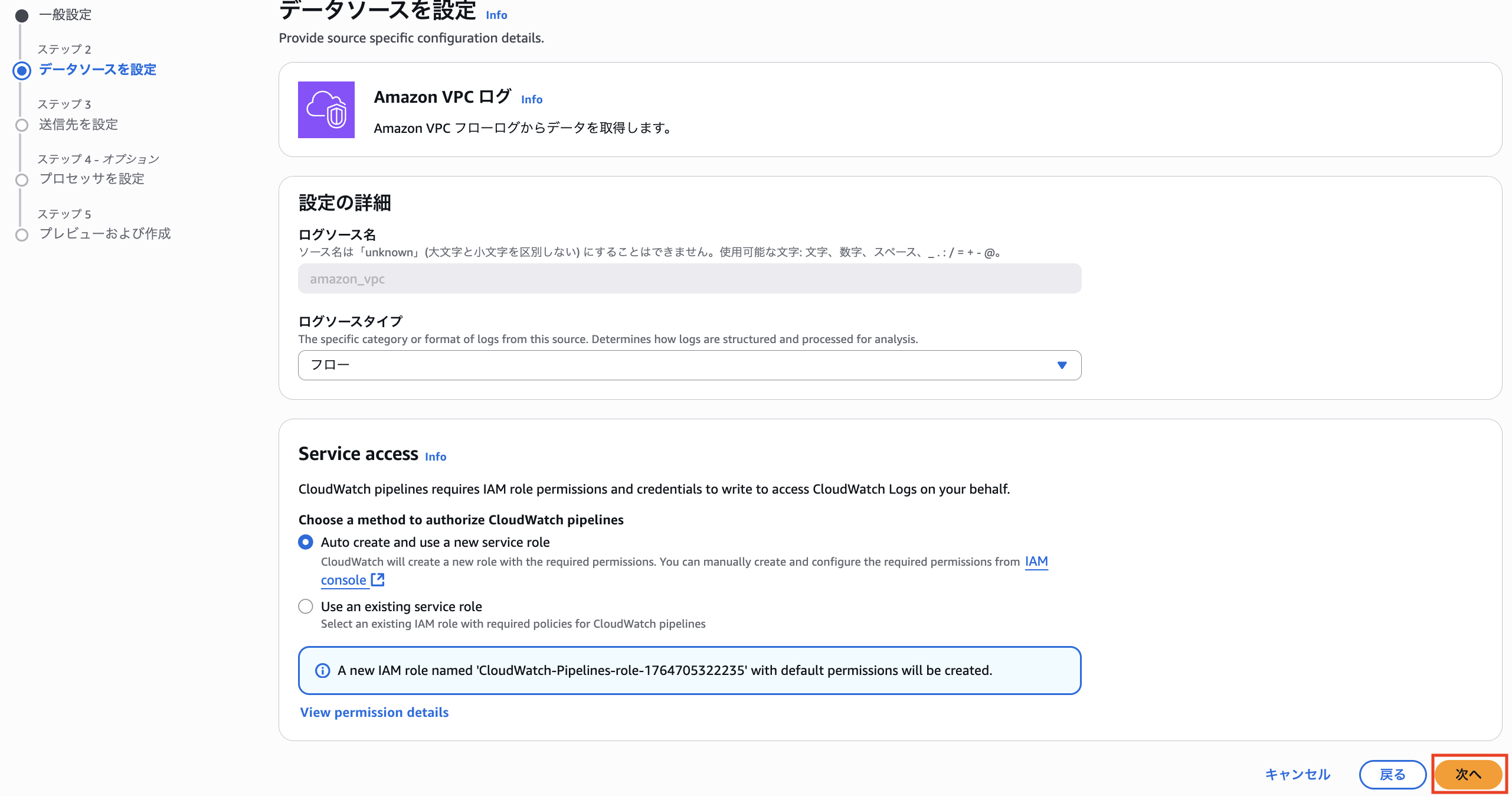Click the 次へ button
Viewport: 1512px width, 796px height.
(1468, 774)
